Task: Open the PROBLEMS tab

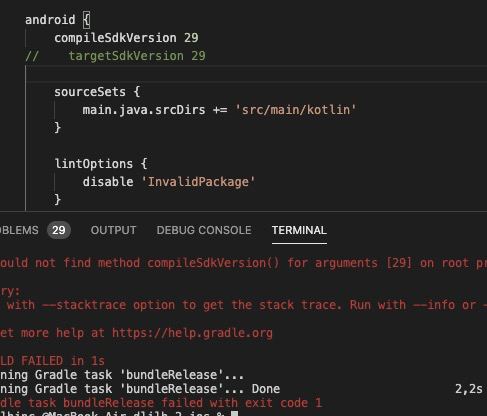Action: pyautogui.click(x=19, y=230)
